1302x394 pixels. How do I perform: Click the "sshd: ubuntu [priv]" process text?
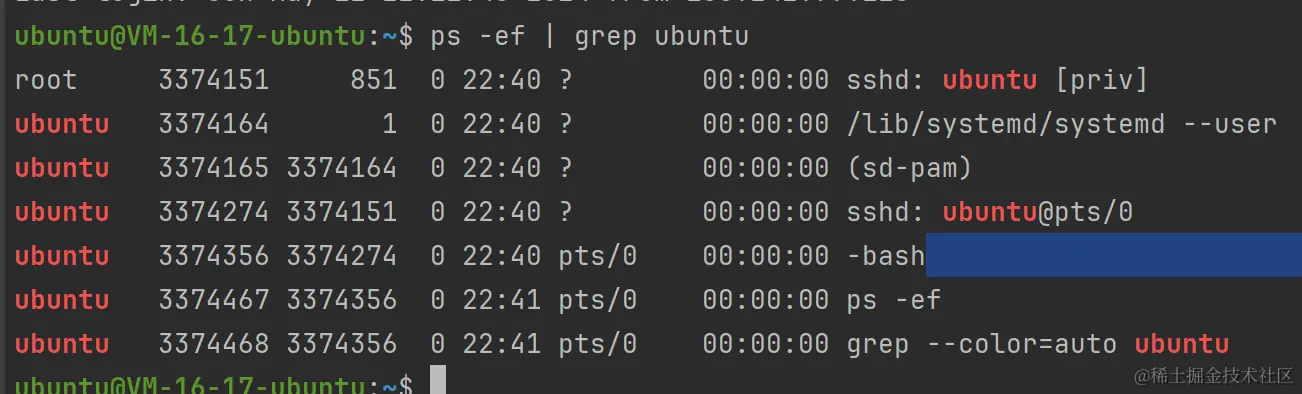[x=997, y=80]
